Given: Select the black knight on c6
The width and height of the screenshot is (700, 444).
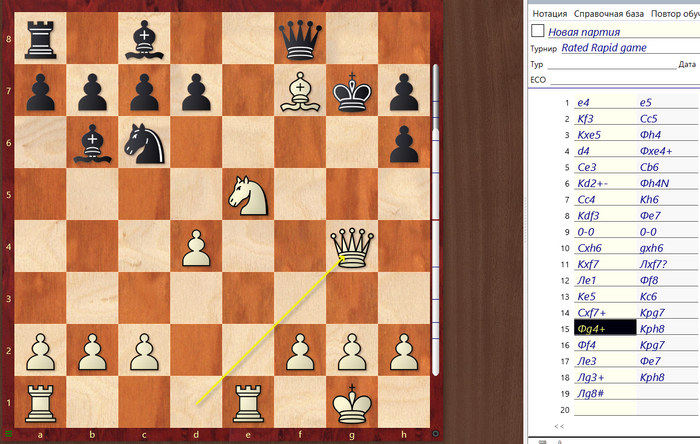Looking at the screenshot, I should (x=143, y=143).
